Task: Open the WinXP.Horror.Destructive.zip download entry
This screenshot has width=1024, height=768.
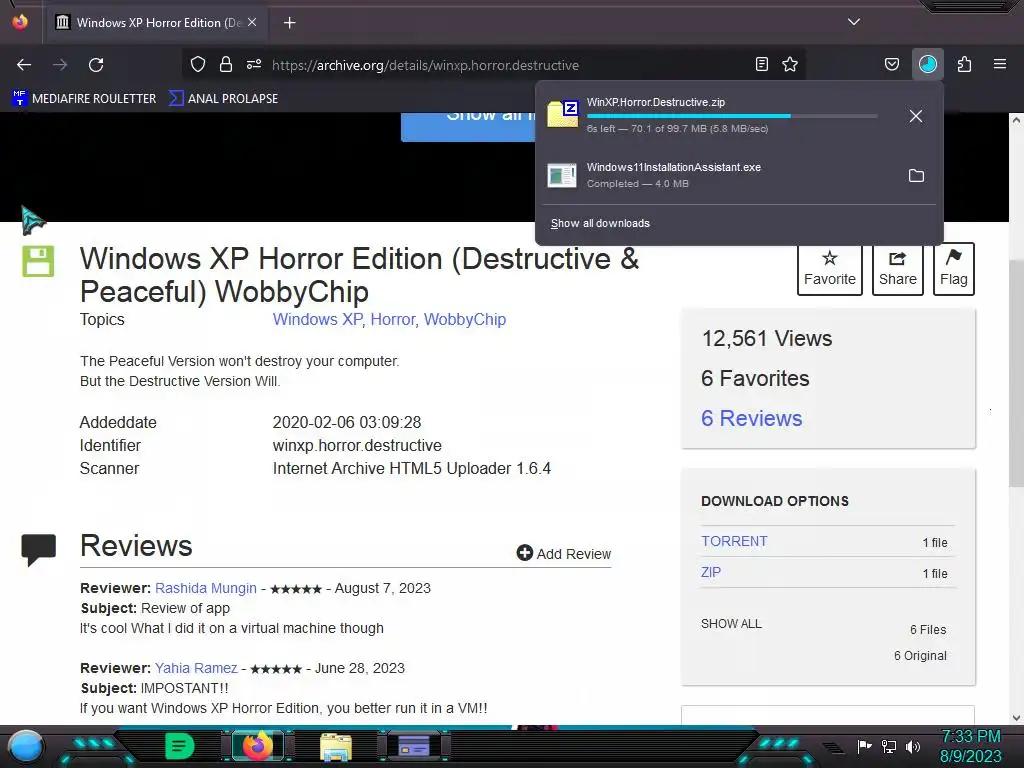Action: (x=718, y=116)
